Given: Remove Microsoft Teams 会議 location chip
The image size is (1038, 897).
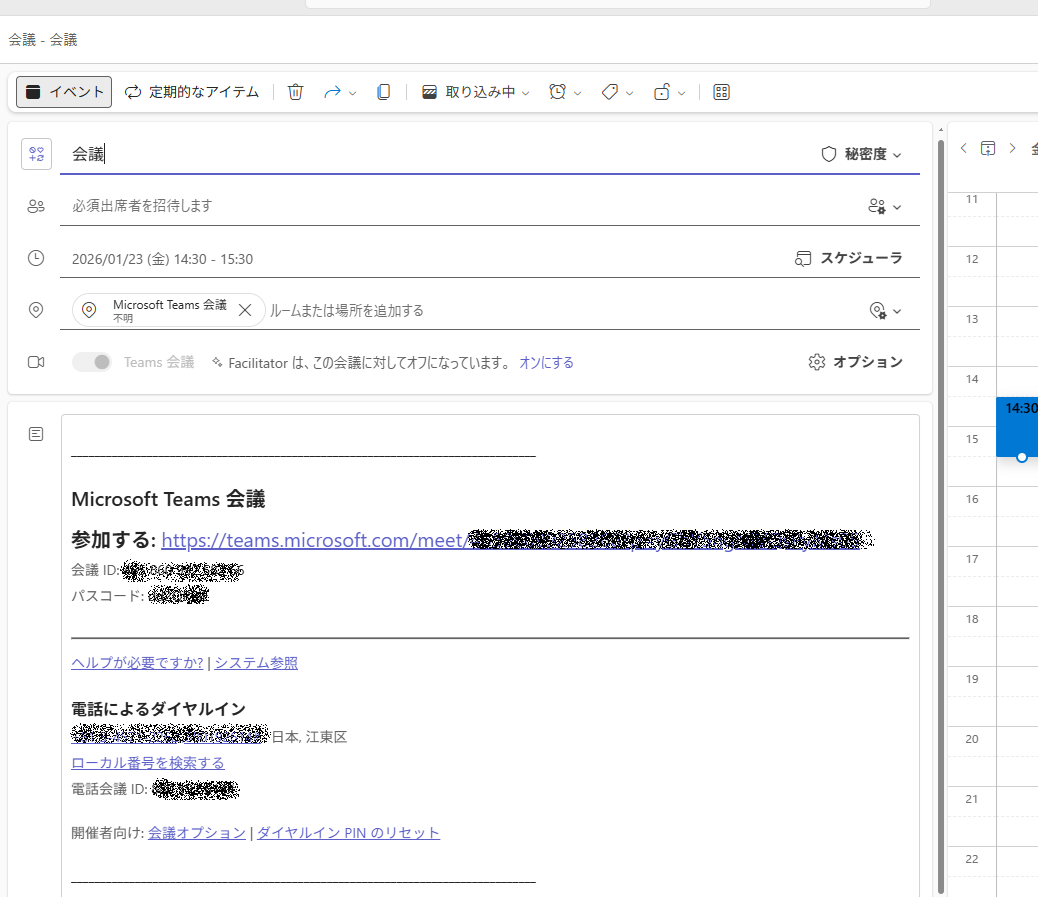Looking at the screenshot, I should coord(245,310).
